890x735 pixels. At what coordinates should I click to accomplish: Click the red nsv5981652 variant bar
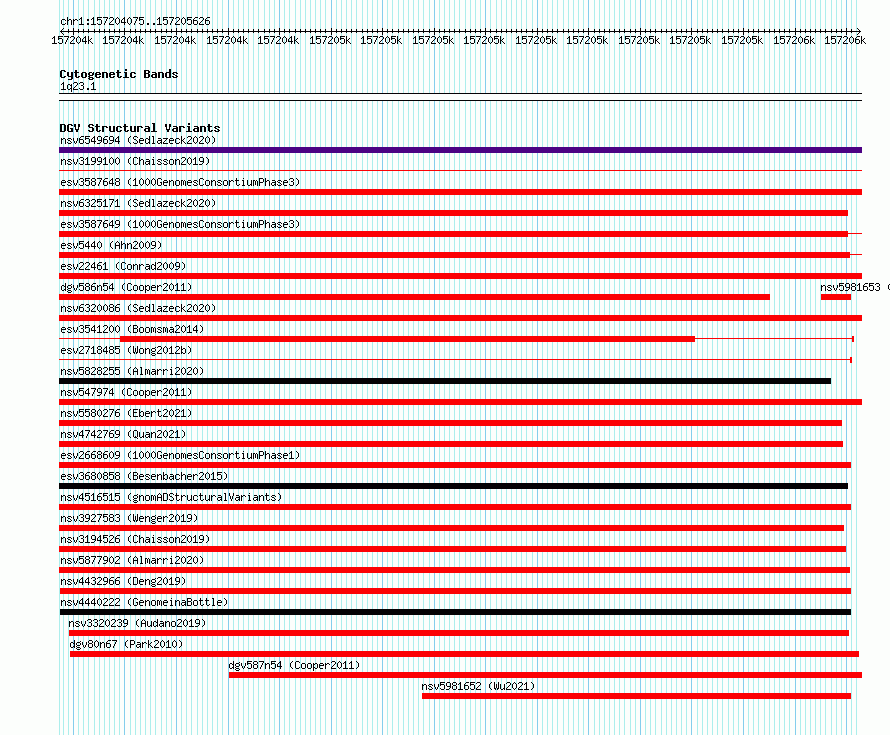[636, 696]
